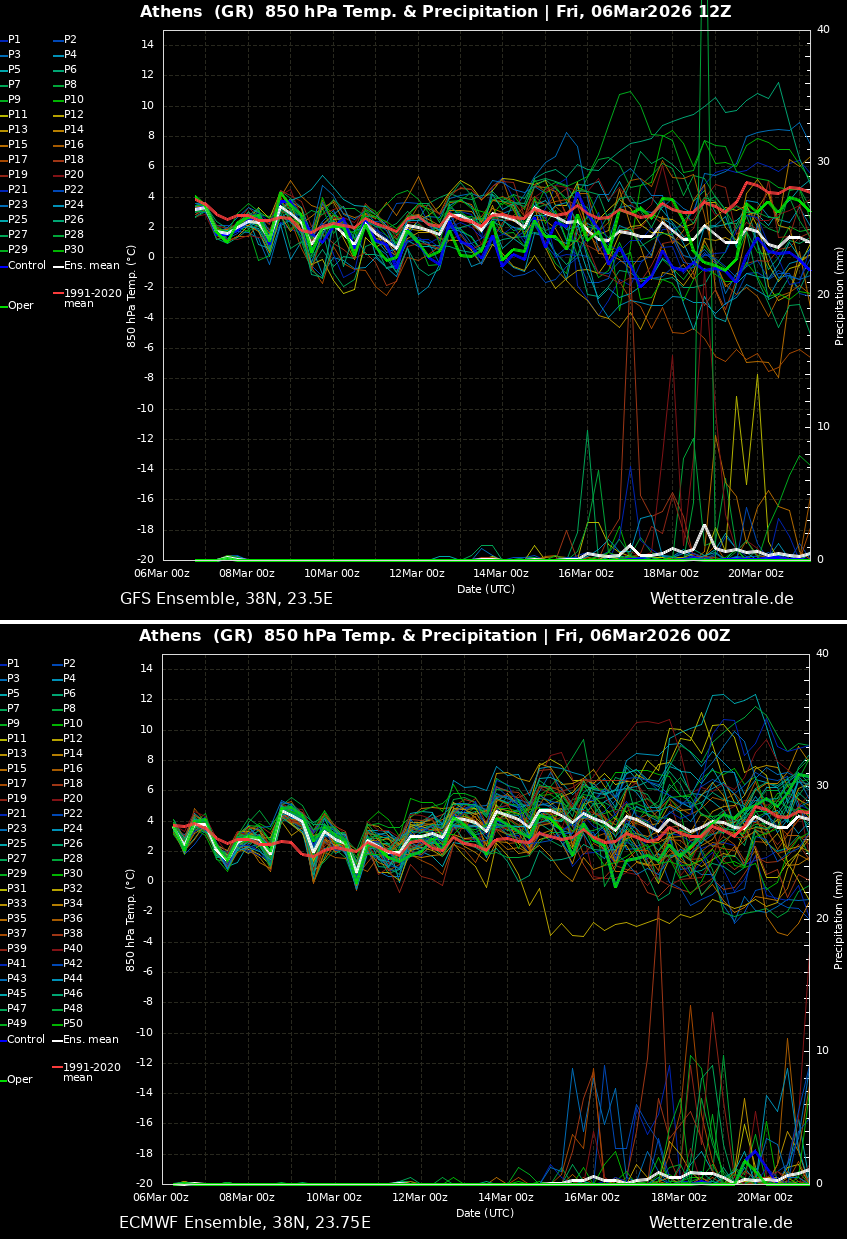Click the Precipitation (mm) axis label on GFS chart
847x1239 pixels.
click(840, 296)
